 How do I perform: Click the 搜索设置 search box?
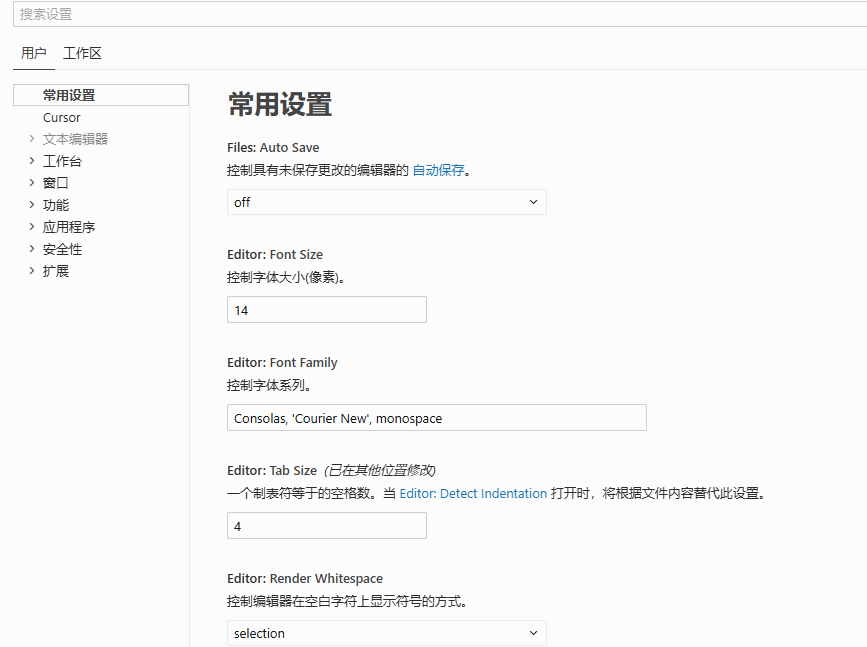[x=440, y=14]
